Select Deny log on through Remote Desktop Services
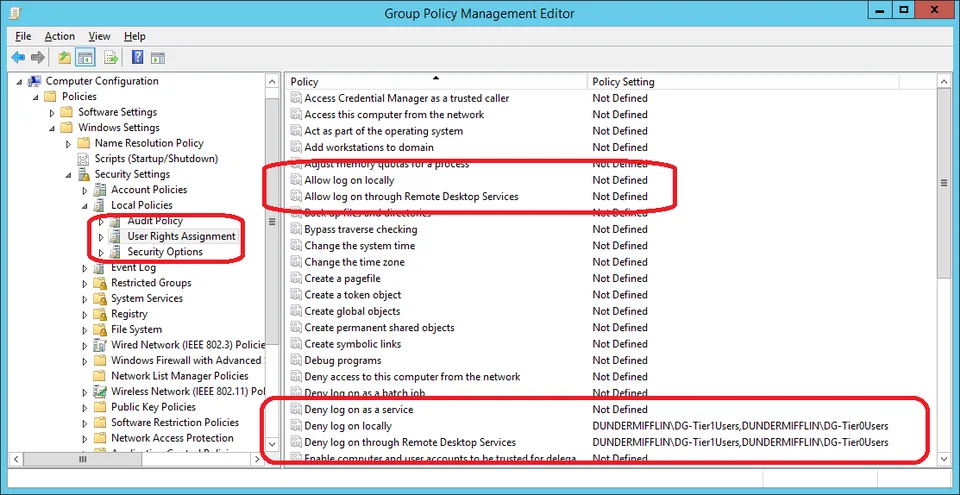 [x=410, y=442]
